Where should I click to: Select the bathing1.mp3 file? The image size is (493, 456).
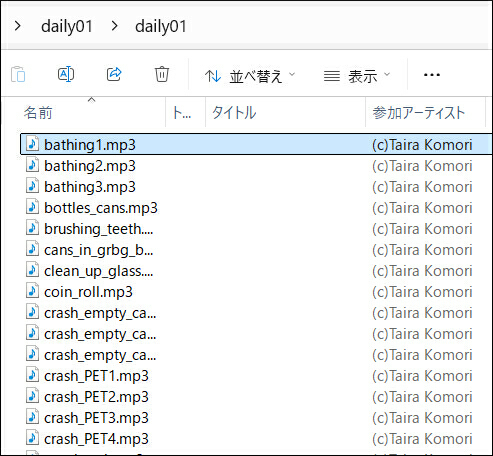[256, 144]
